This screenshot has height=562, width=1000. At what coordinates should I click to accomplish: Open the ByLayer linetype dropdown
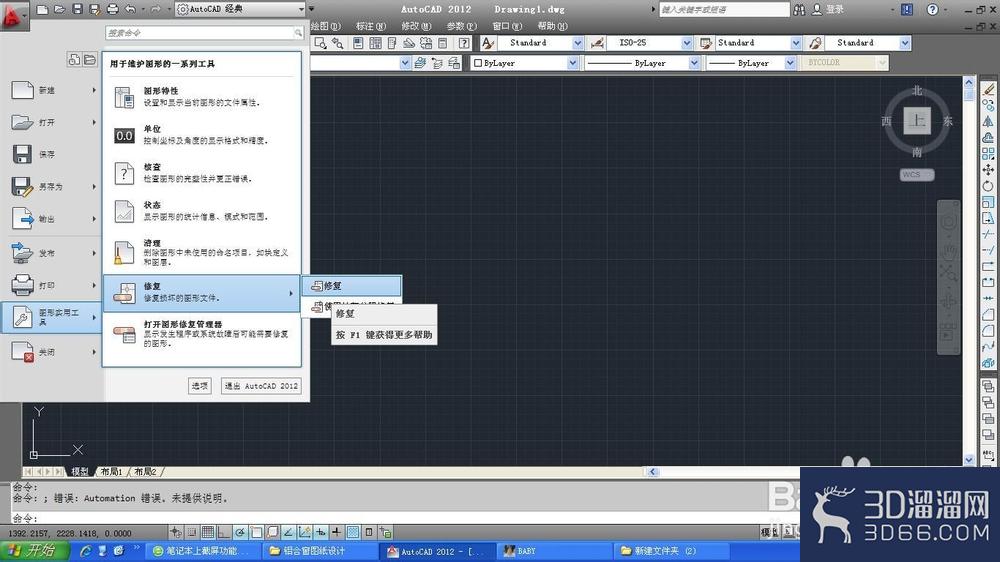tap(694, 63)
